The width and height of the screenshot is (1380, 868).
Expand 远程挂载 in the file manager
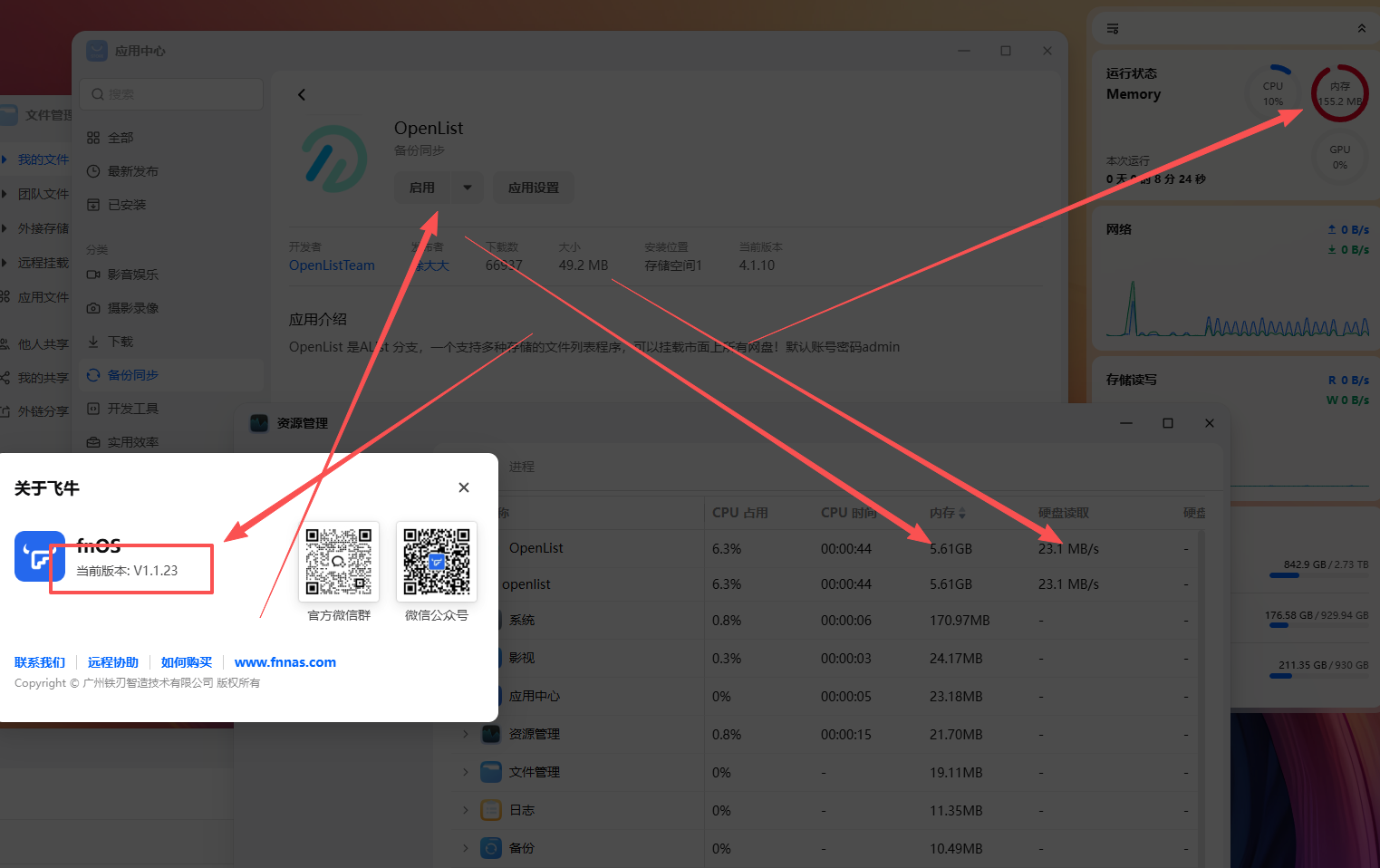point(4,263)
